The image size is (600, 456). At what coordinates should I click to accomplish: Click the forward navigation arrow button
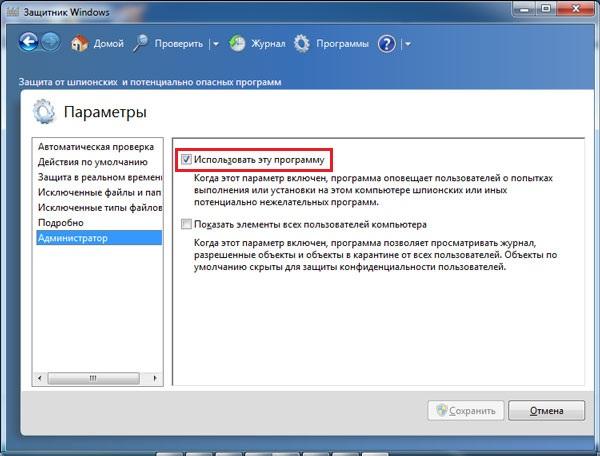51,42
